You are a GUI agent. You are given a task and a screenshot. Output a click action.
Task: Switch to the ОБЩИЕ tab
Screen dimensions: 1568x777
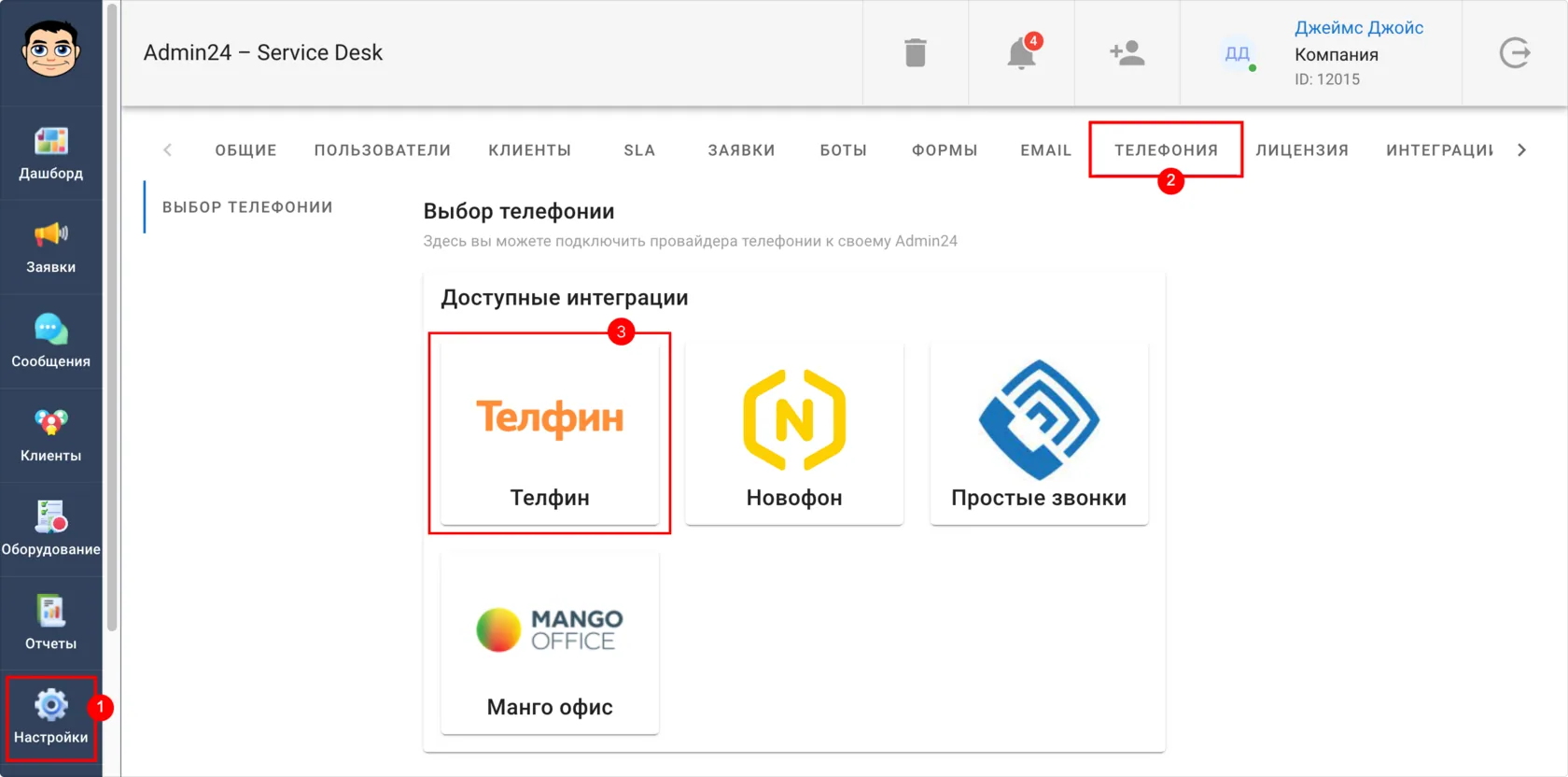point(245,150)
